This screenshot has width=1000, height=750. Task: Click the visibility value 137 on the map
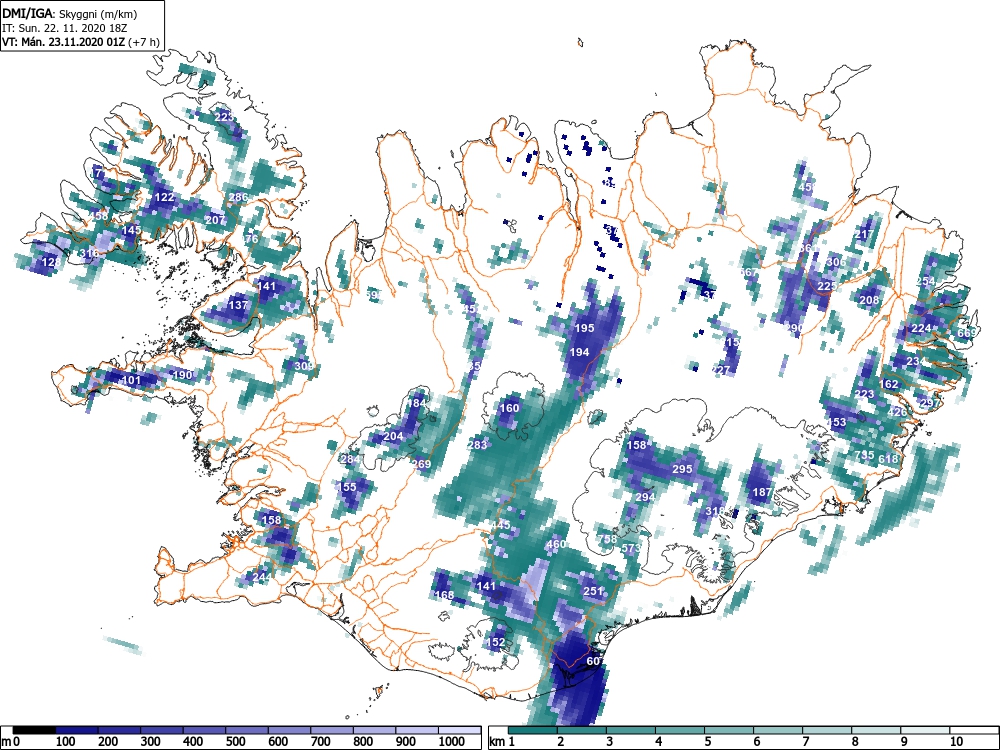pos(238,305)
